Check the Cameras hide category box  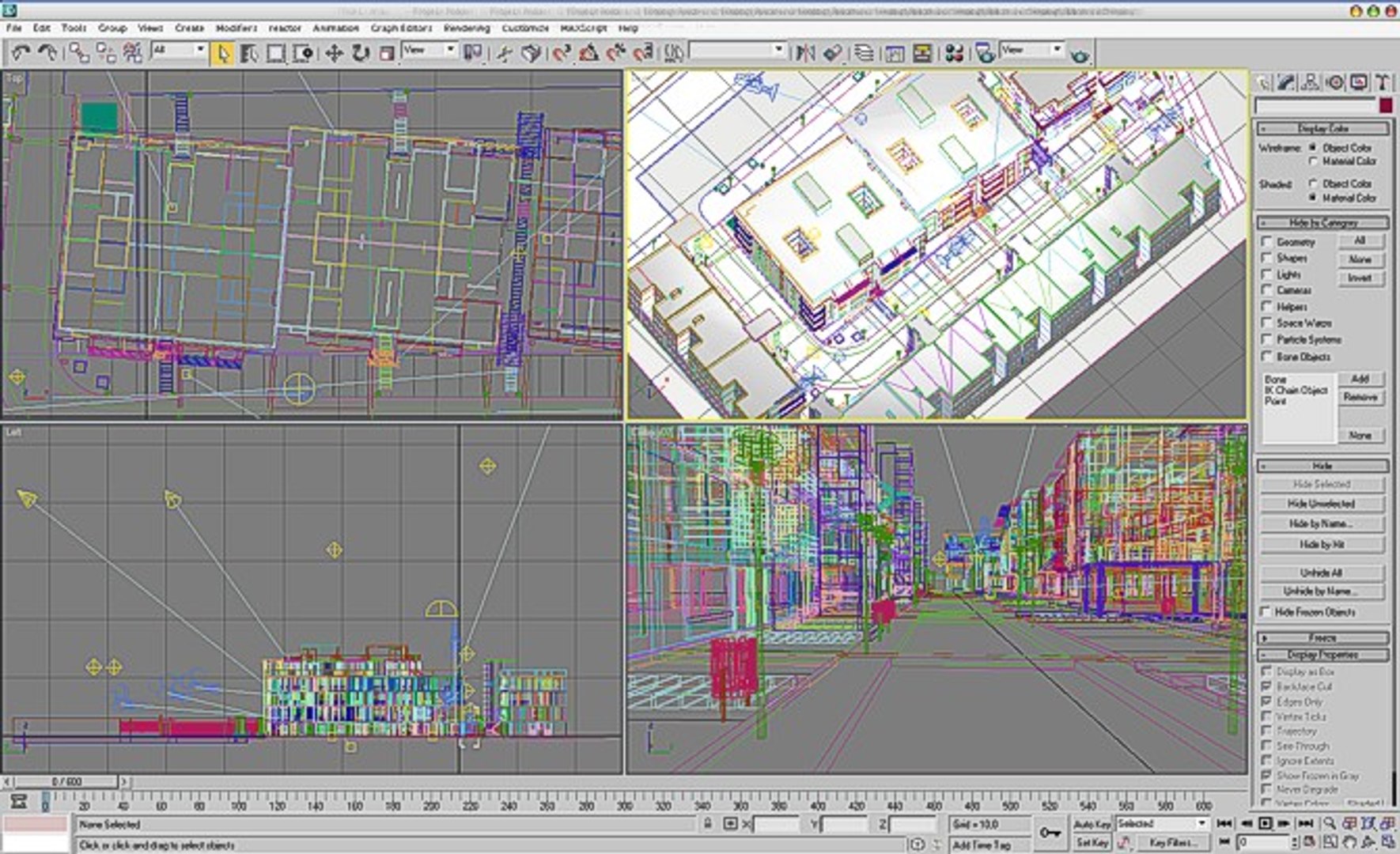[1266, 290]
